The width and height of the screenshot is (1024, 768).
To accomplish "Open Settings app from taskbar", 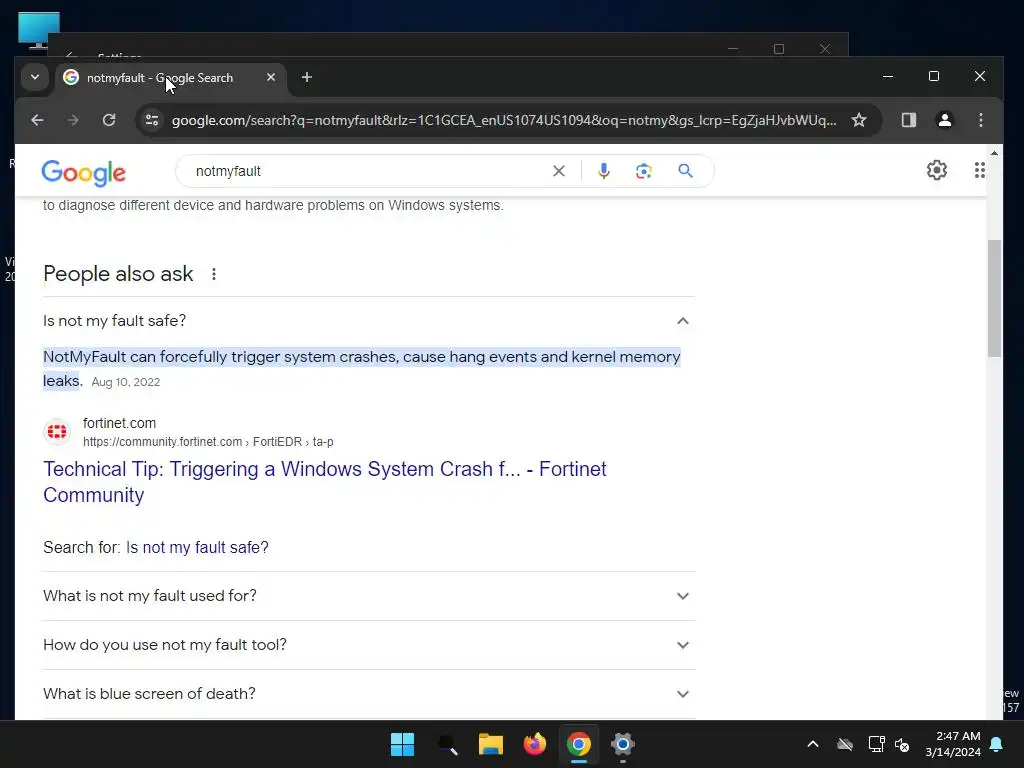I will click(x=622, y=744).
